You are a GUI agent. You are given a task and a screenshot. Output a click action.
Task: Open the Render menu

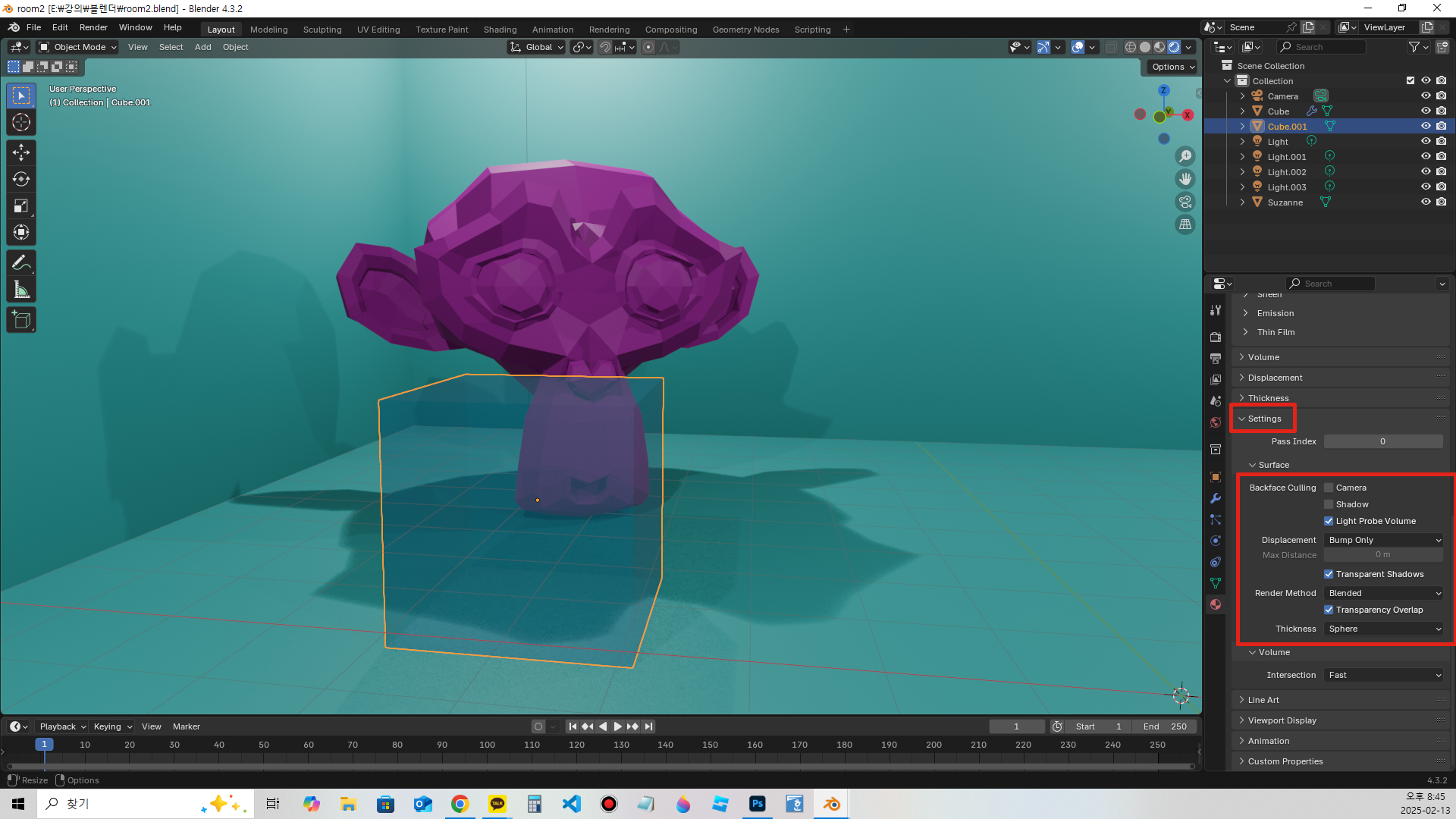[93, 27]
